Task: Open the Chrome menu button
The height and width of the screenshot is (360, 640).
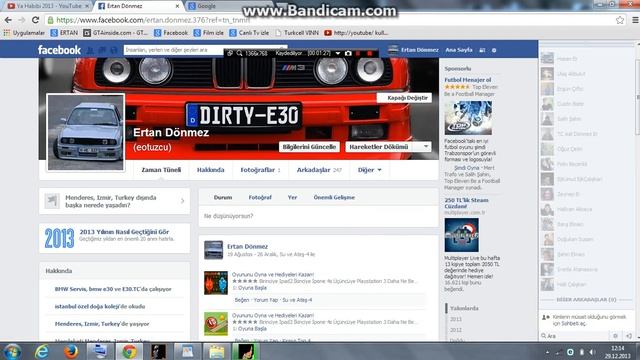Action: pyautogui.click(x=635, y=20)
